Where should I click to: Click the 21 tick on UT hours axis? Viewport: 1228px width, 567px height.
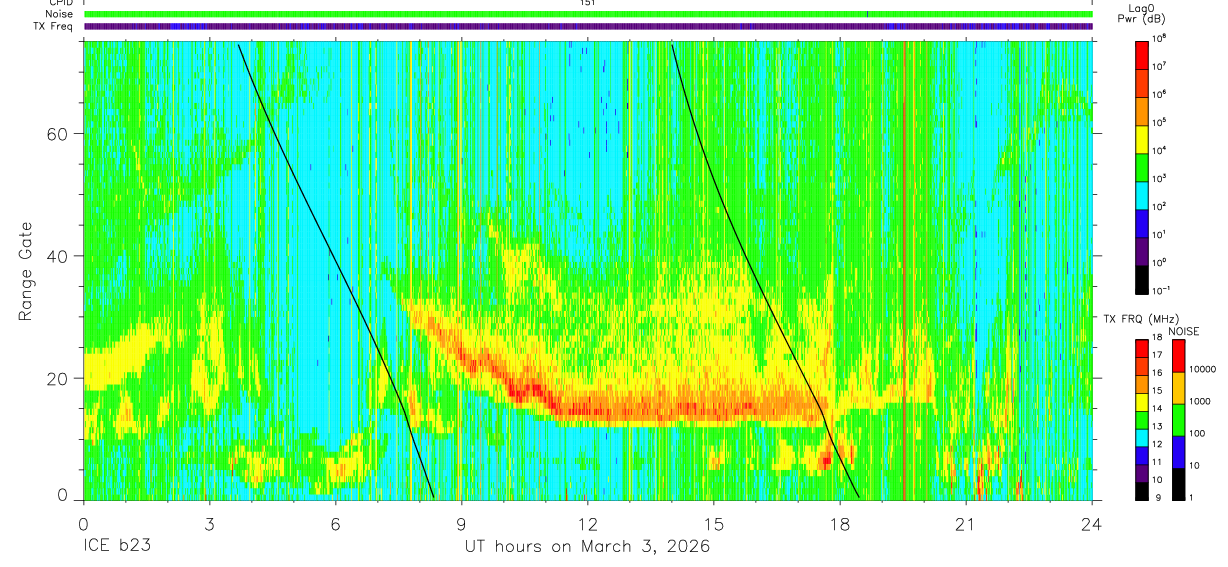click(966, 524)
